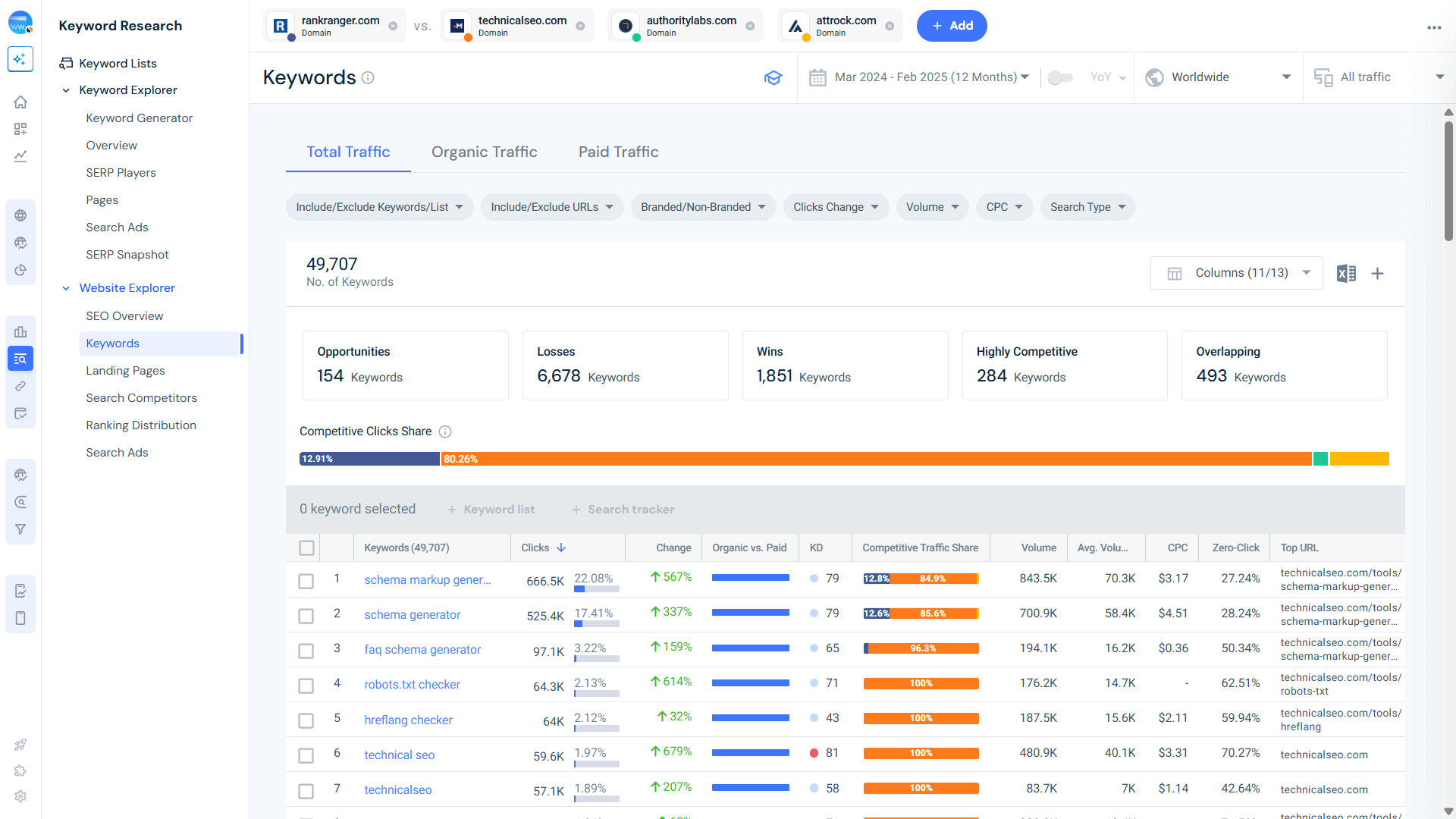1456x819 pixels.
Task: Check the faq schema generator row
Action: [x=306, y=651]
